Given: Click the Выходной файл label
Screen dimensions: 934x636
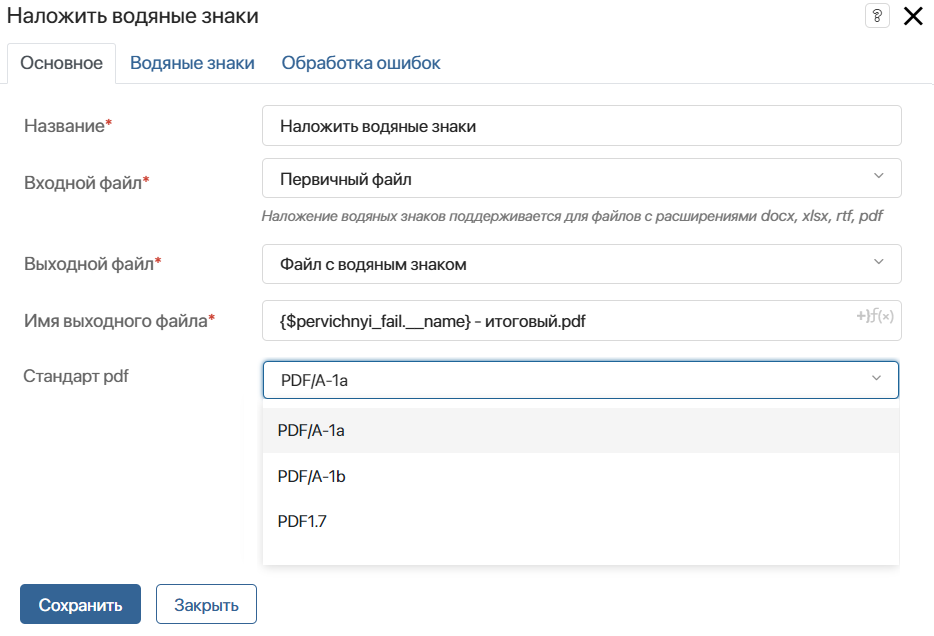Looking at the screenshot, I should [92, 263].
